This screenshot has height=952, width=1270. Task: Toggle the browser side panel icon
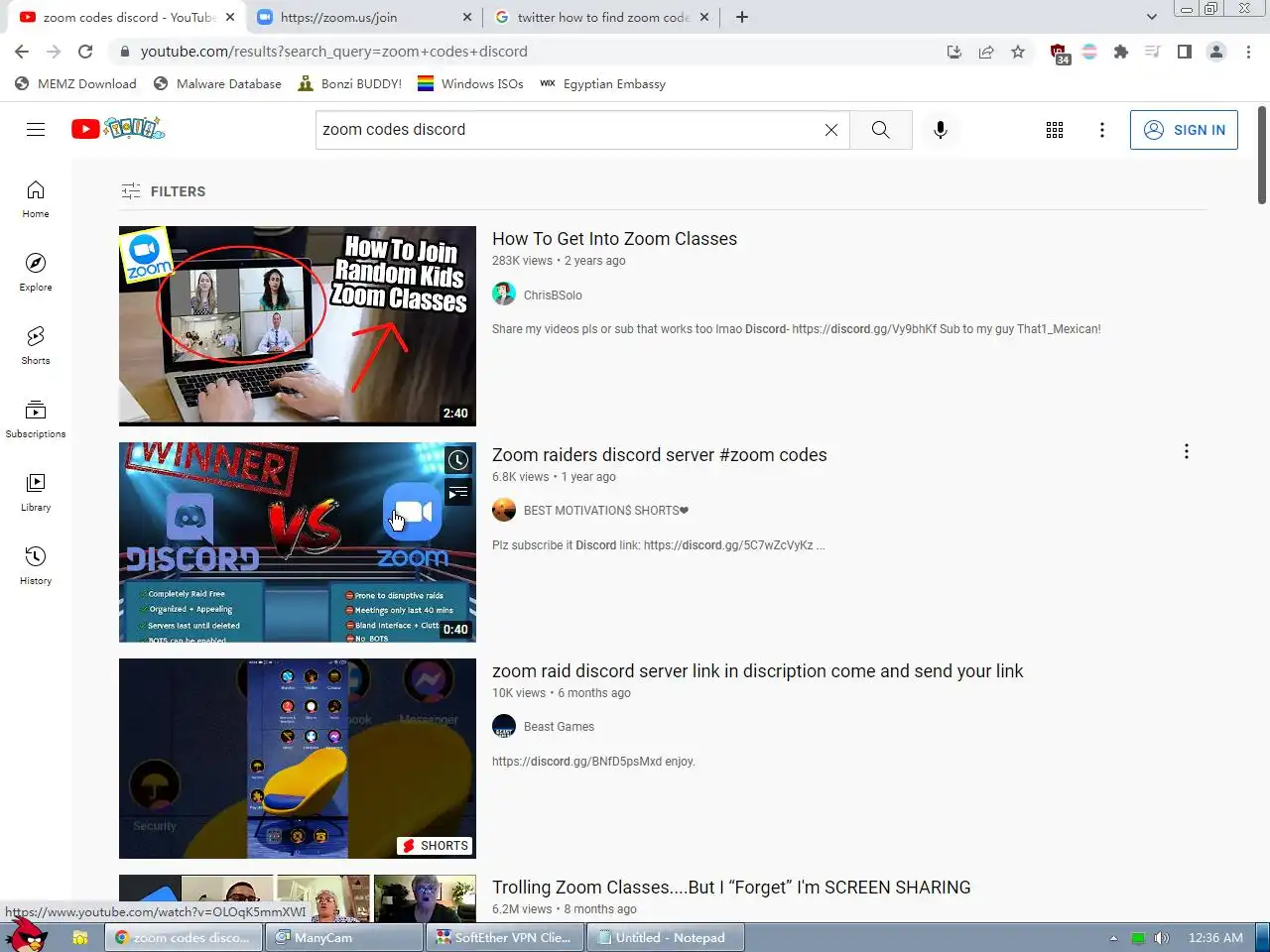pyautogui.click(x=1185, y=52)
